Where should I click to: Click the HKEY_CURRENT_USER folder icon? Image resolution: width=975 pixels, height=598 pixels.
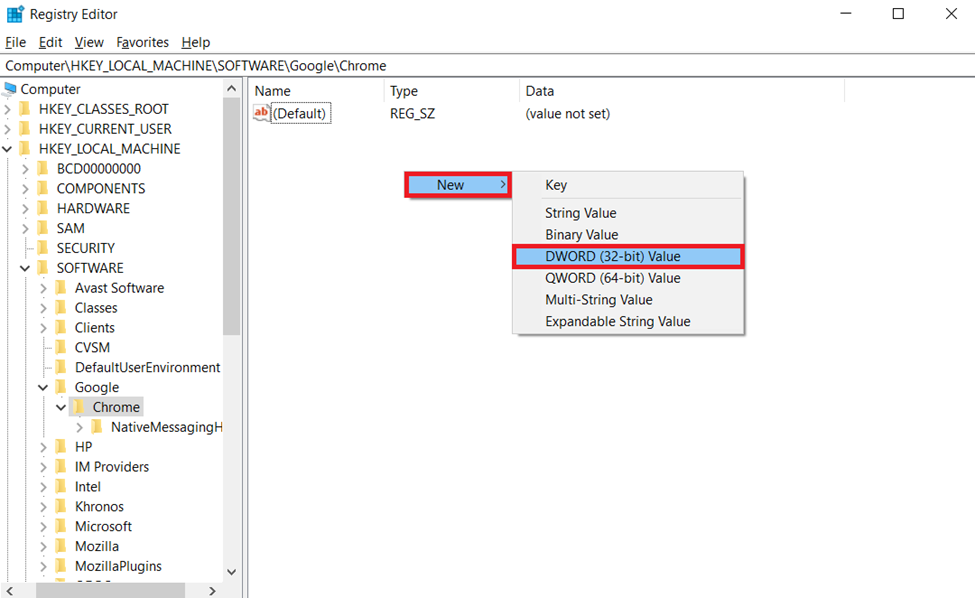[25, 129]
